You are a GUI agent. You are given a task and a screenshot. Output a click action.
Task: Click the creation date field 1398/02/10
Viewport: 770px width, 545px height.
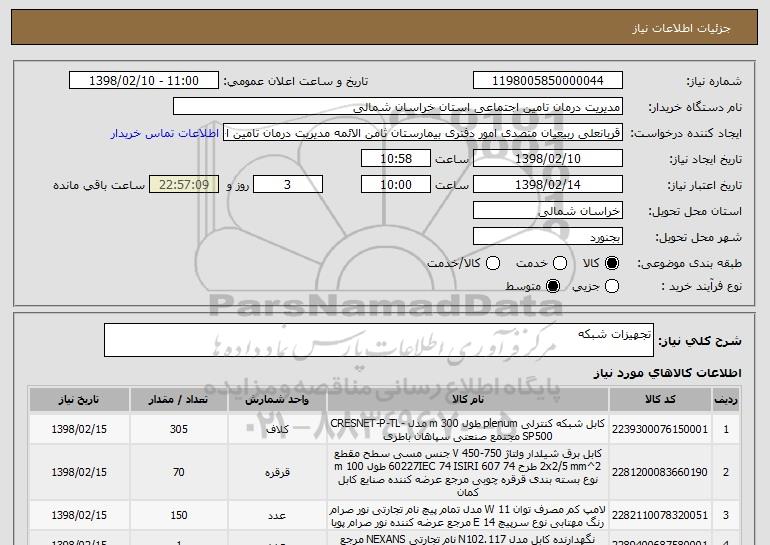pos(548,159)
